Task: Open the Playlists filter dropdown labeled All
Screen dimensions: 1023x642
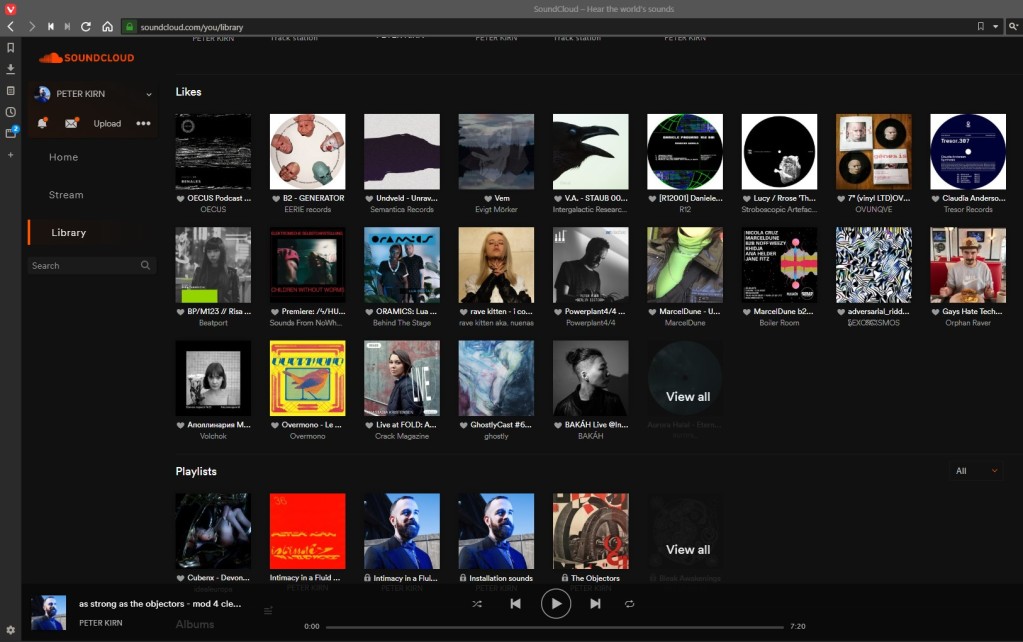Action: [976, 471]
